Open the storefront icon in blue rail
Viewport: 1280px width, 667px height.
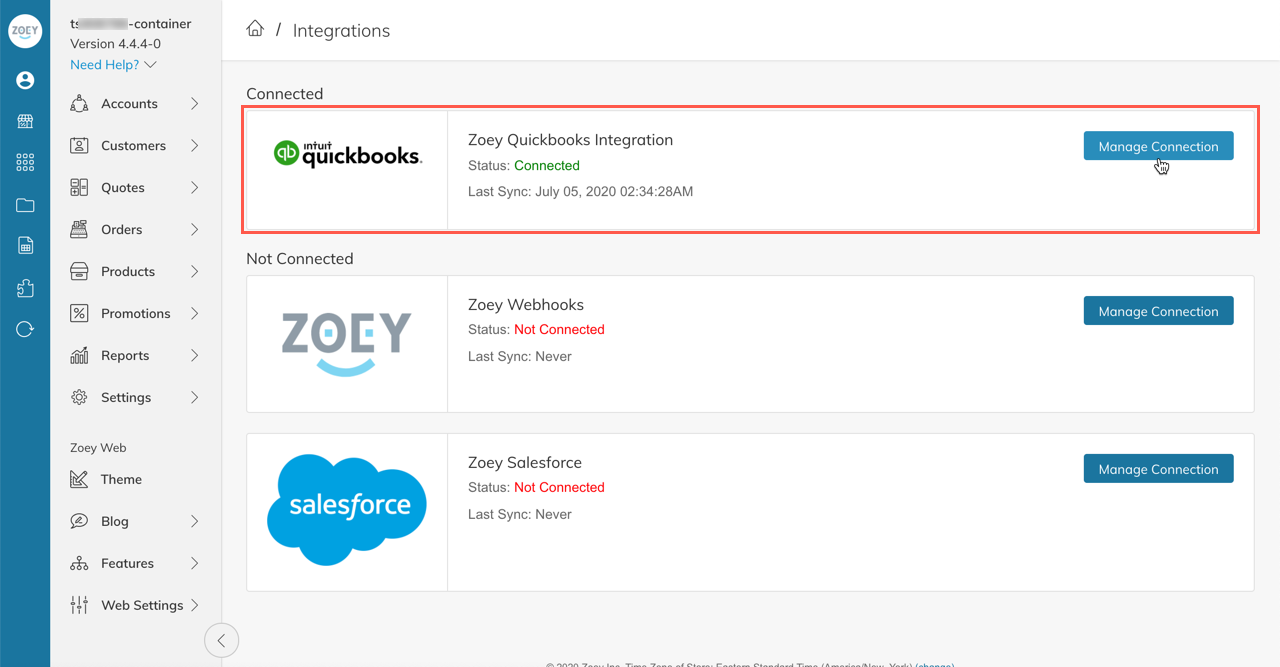pos(25,121)
